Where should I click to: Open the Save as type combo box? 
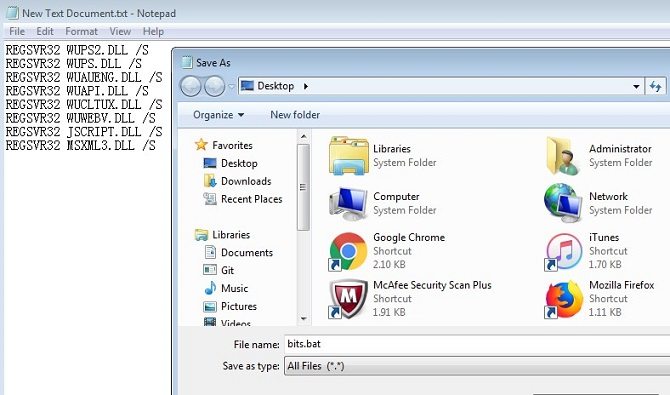click(x=477, y=366)
